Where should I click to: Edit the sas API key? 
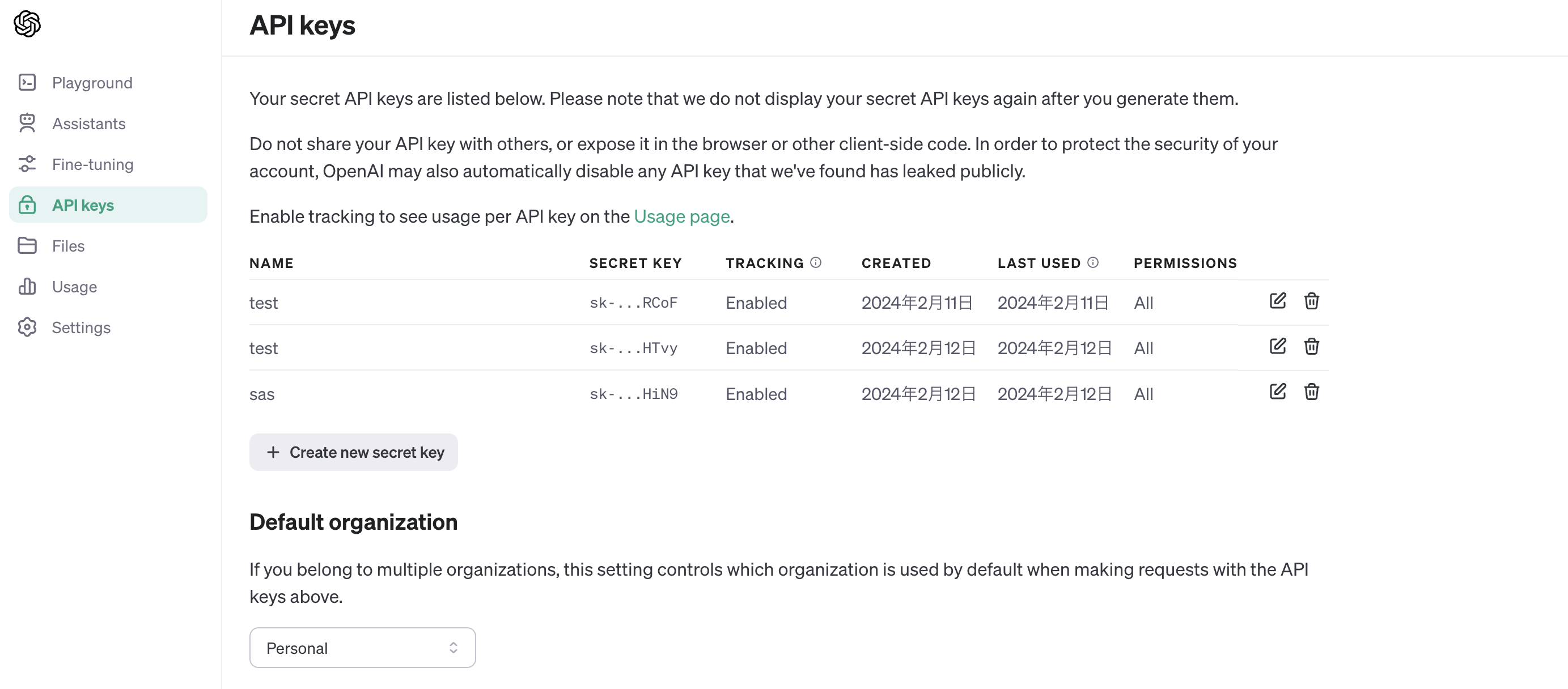(1277, 392)
